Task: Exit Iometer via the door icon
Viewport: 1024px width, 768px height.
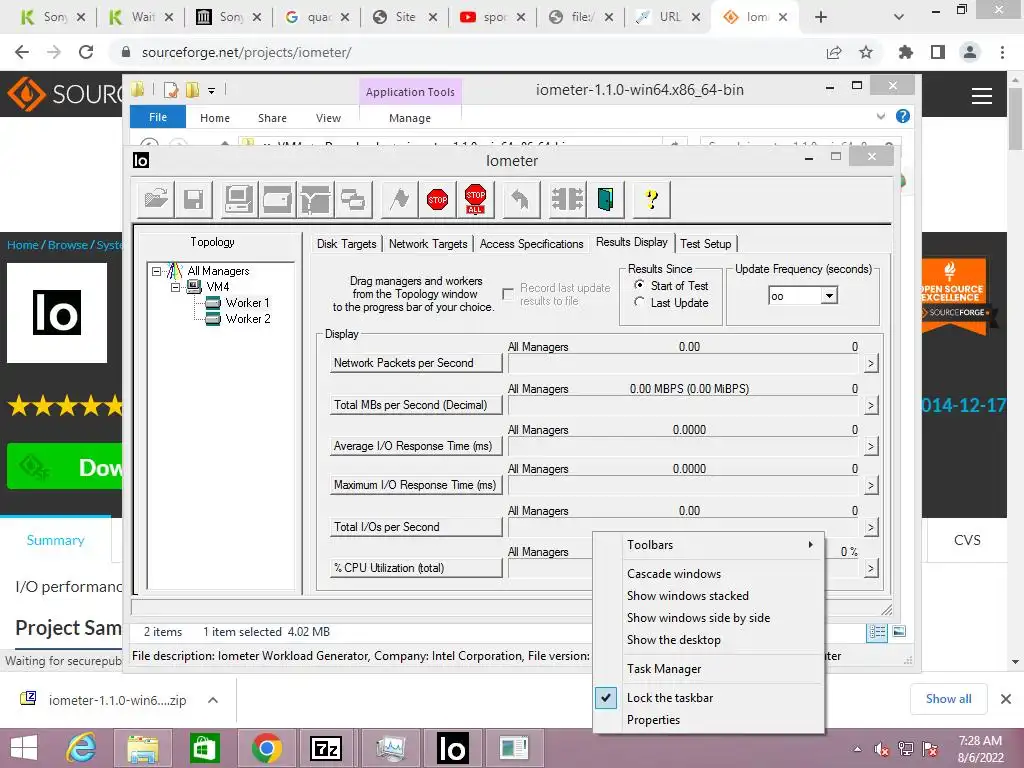Action: click(x=605, y=199)
